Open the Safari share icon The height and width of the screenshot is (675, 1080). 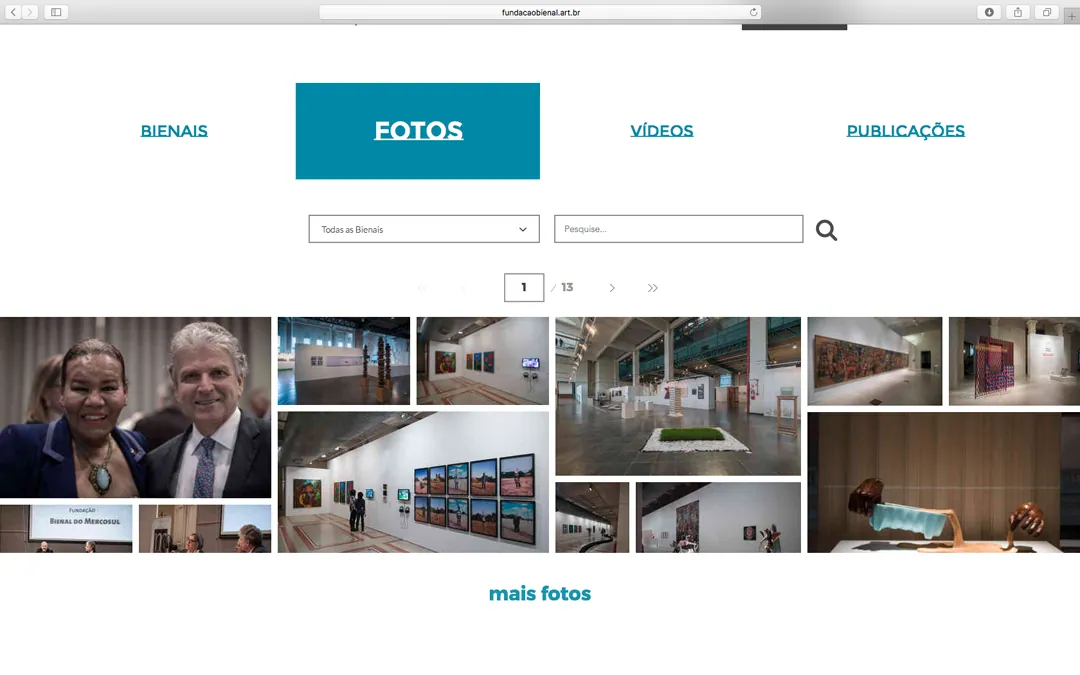point(1017,12)
